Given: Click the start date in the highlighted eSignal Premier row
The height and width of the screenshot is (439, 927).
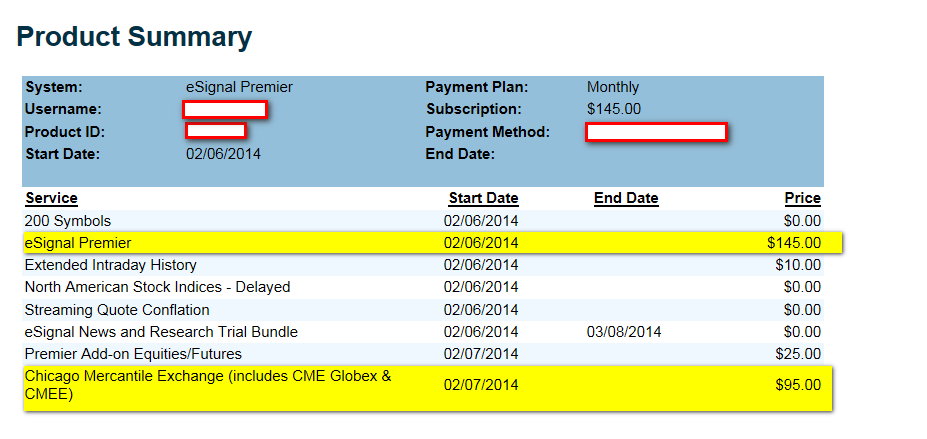Looking at the screenshot, I should [481, 243].
